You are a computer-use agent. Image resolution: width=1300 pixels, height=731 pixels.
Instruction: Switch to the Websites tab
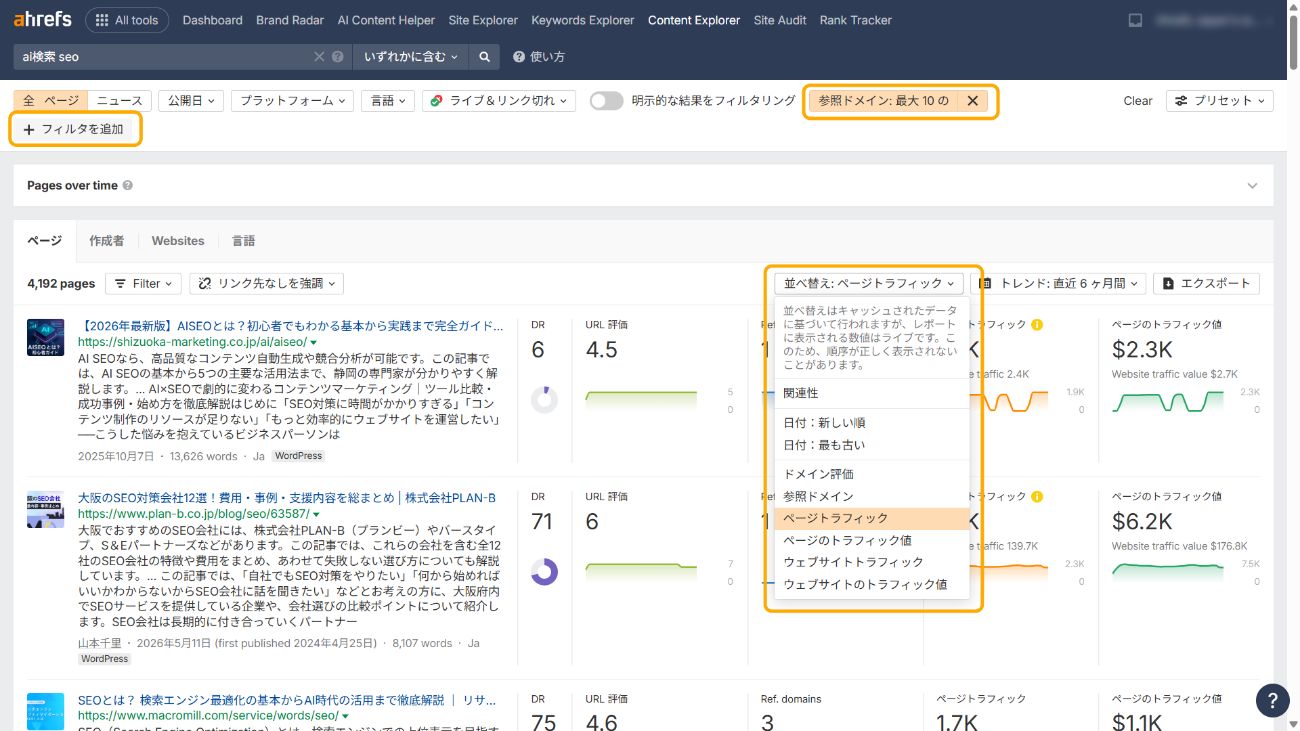(178, 241)
